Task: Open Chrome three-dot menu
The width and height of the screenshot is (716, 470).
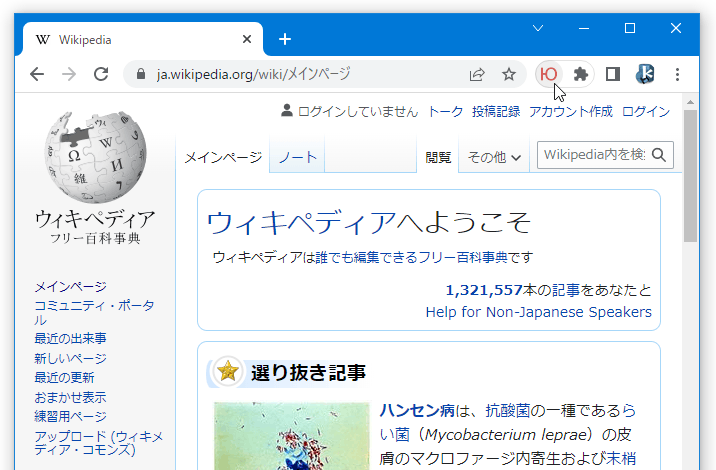Action: point(678,74)
